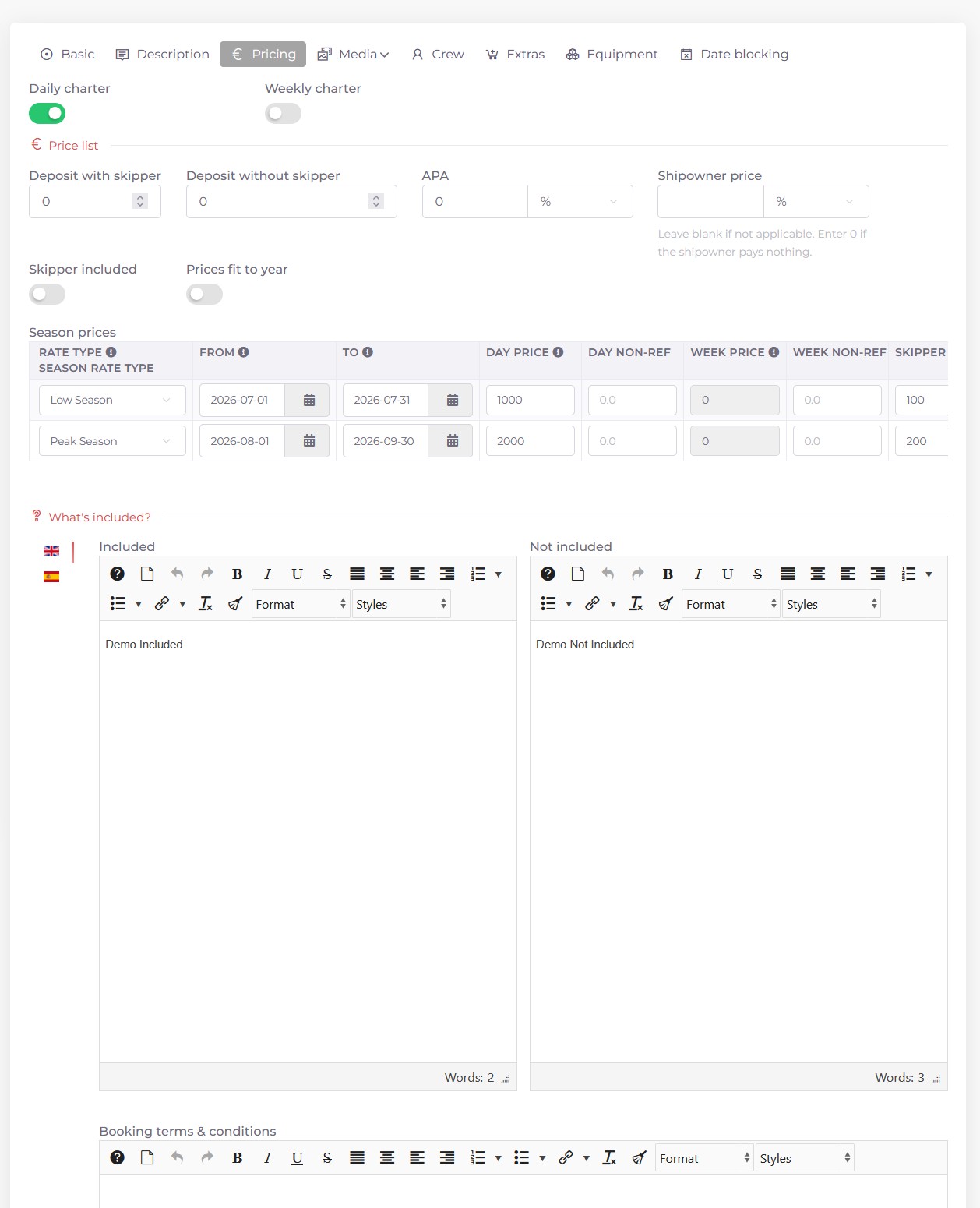
Task: Undo in the Not included editor
Action: point(608,574)
